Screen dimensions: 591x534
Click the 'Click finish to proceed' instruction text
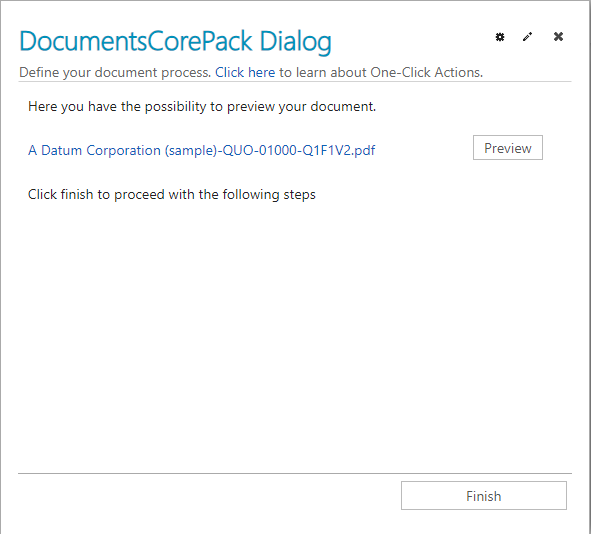pyautogui.click(x=171, y=194)
